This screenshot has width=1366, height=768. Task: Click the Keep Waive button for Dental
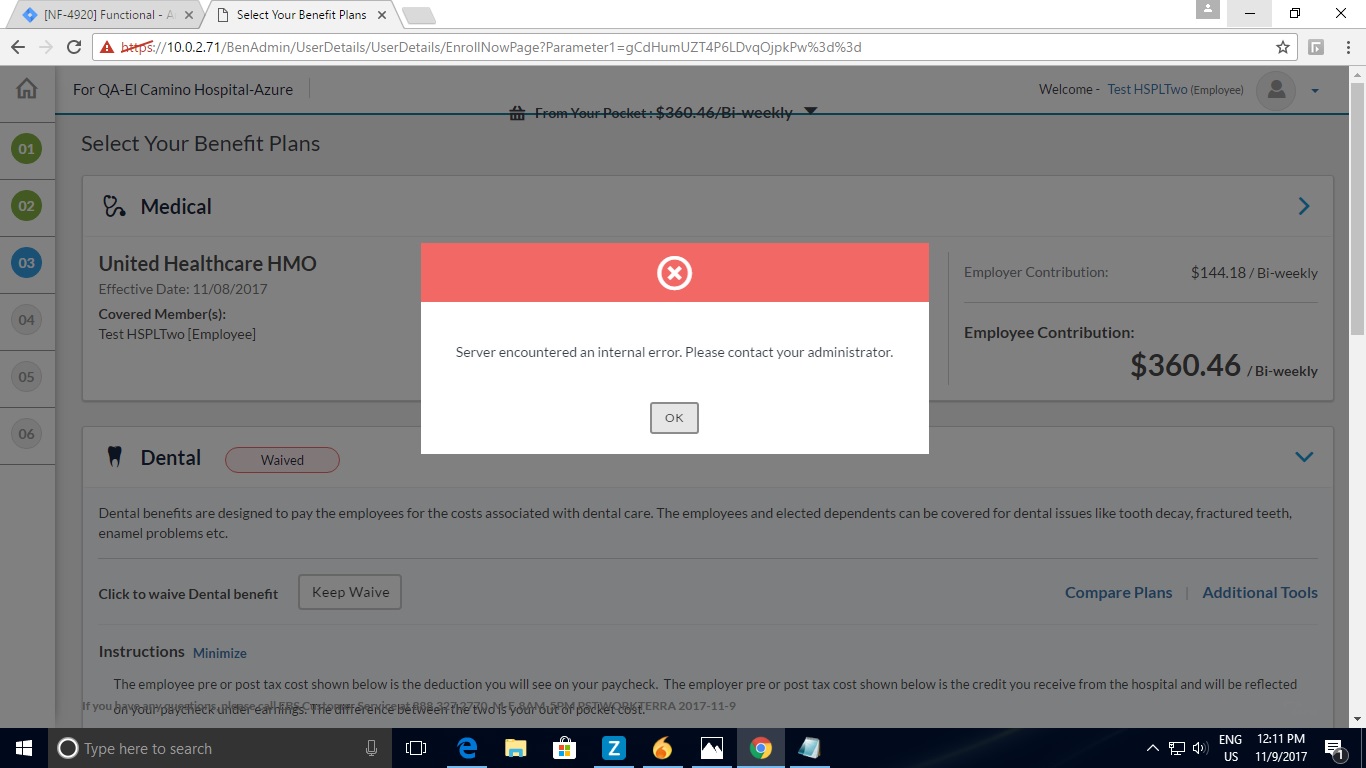click(349, 591)
